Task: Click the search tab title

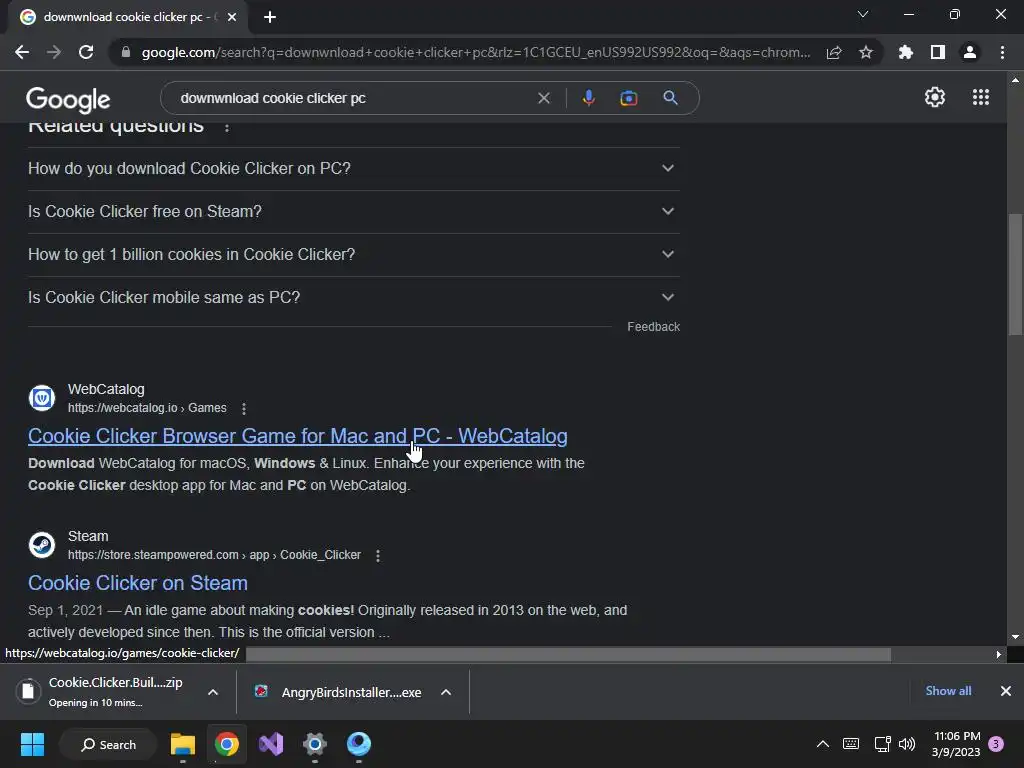Action: pos(126,17)
